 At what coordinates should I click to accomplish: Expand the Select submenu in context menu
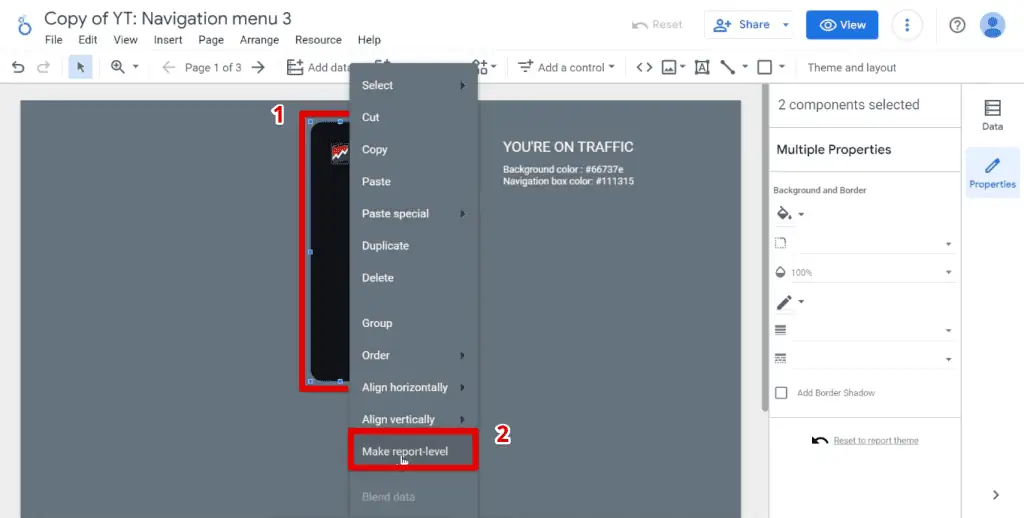tap(413, 86)
